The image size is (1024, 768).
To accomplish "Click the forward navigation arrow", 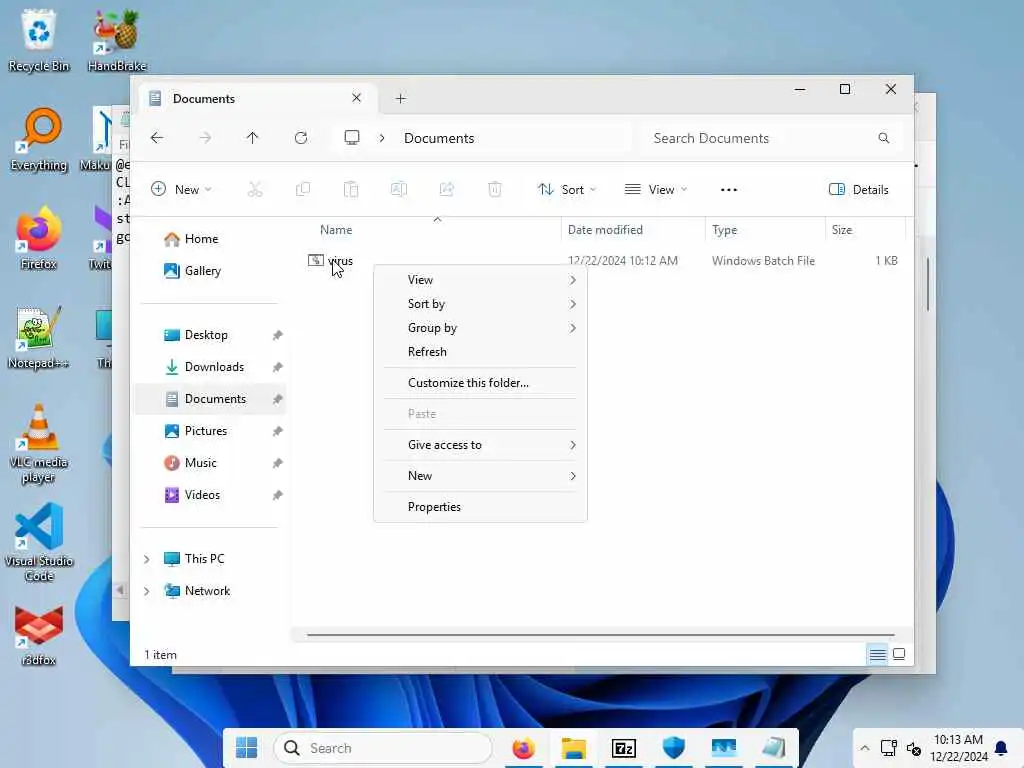I will (205, 138).
